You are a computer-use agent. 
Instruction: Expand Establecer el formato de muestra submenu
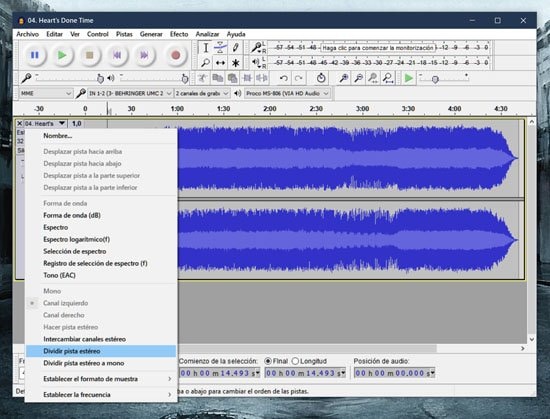[x=101, y=379]
